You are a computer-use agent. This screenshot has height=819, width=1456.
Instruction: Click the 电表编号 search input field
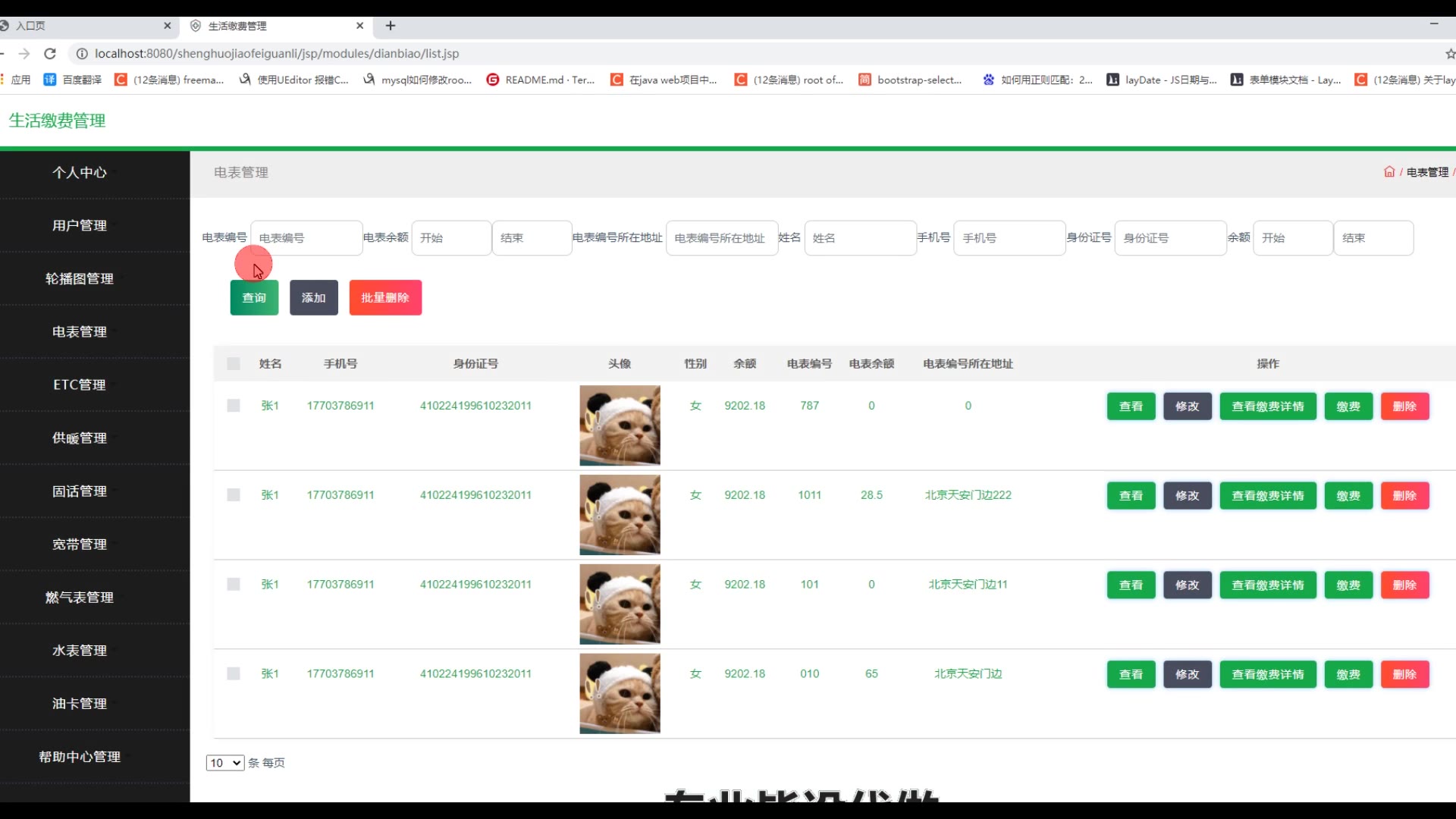point(306,238)
